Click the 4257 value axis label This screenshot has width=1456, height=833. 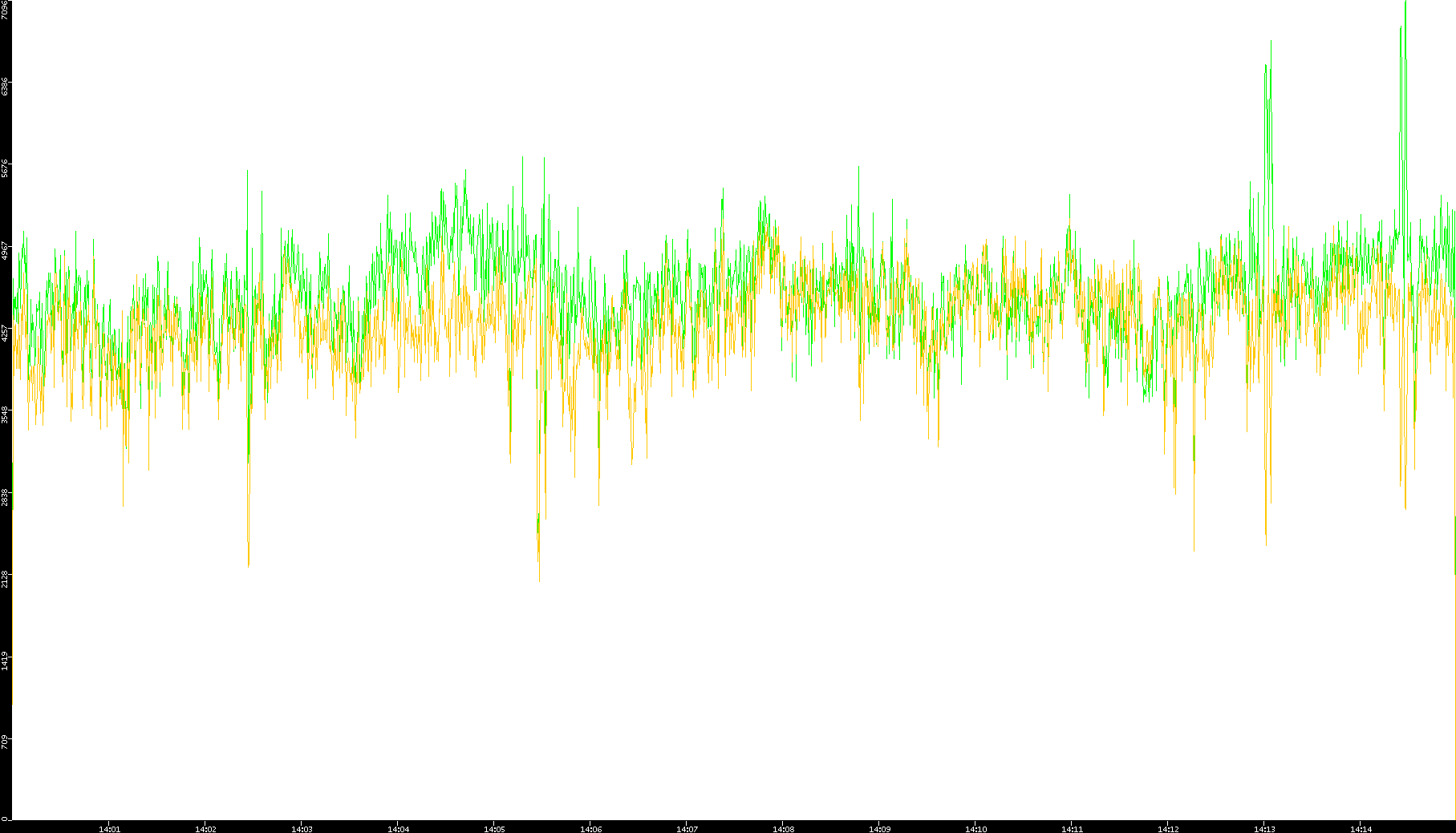tap(6, 333)
